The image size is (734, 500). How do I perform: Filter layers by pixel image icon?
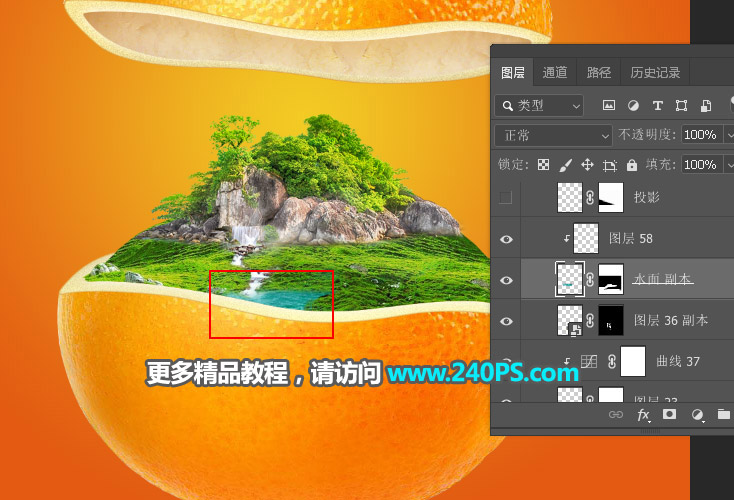pyautogui.click(x=609, y=105)
